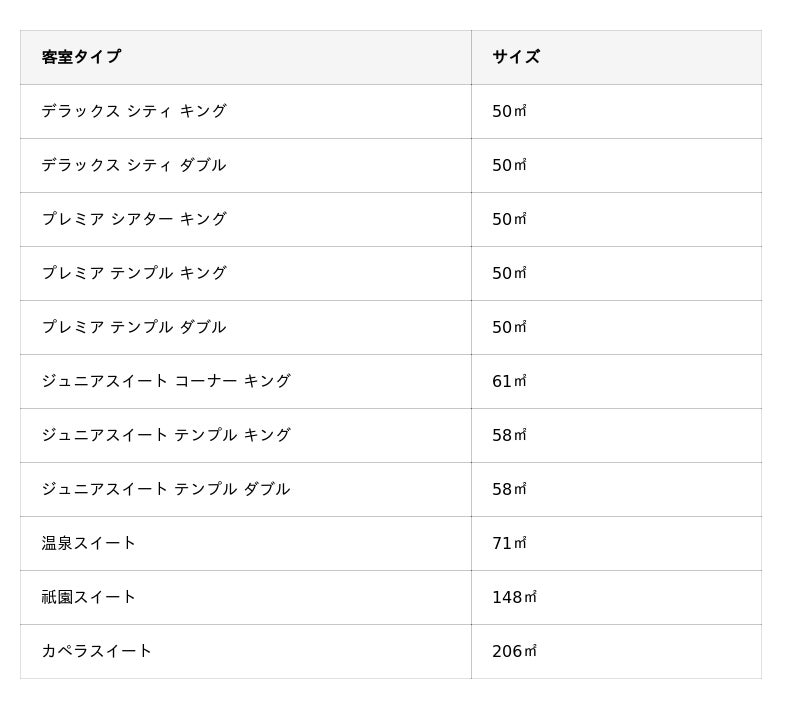Click the 温泉スイート room name

[89, 543]
